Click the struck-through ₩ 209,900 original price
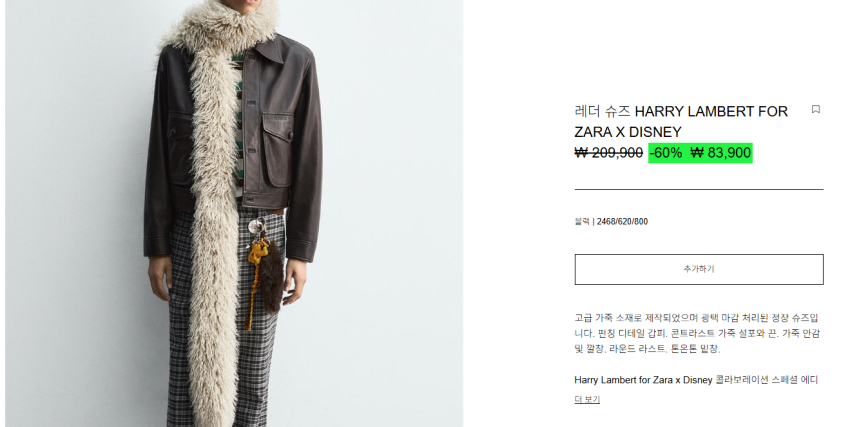 coord(608,153)
